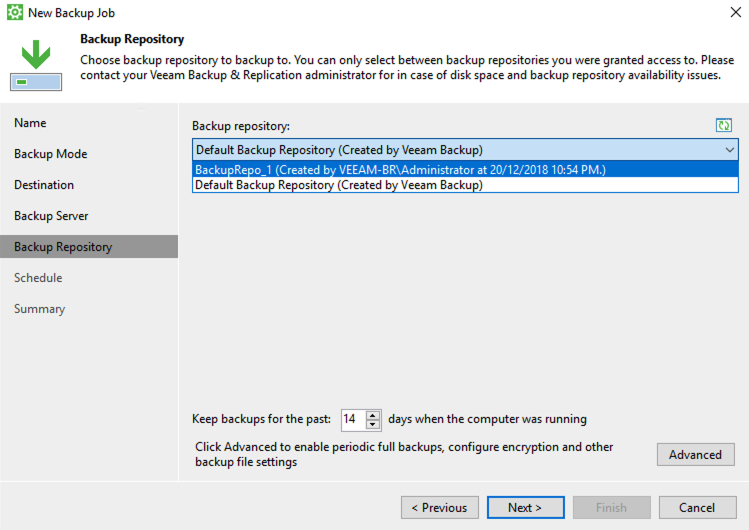Image resolution: width=749 pixels, height=530 pixels.
Task: Open the Advanced backup settings
Action: click(696, 455)
